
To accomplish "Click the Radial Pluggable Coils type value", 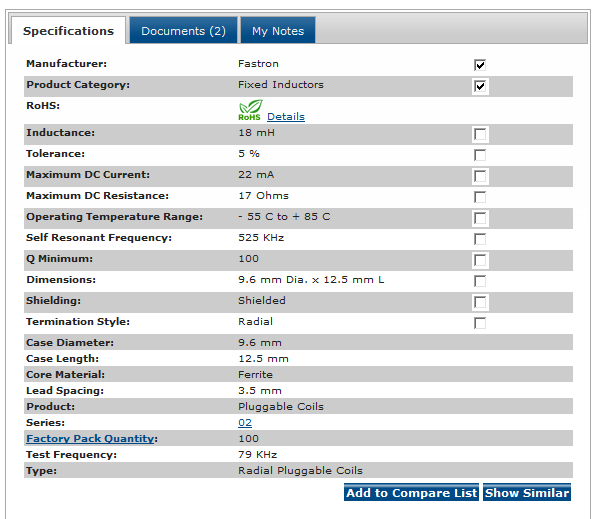I will tap(300, 470).
